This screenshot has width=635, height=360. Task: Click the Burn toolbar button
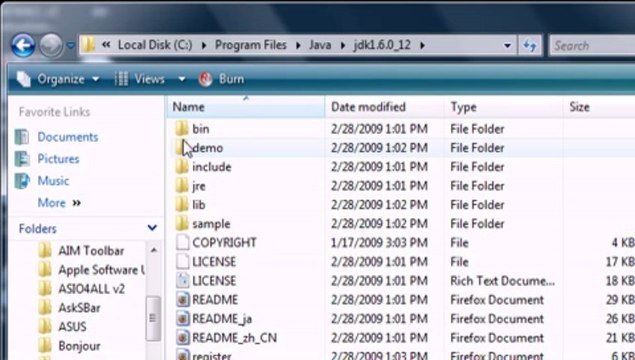coord(222,79)
